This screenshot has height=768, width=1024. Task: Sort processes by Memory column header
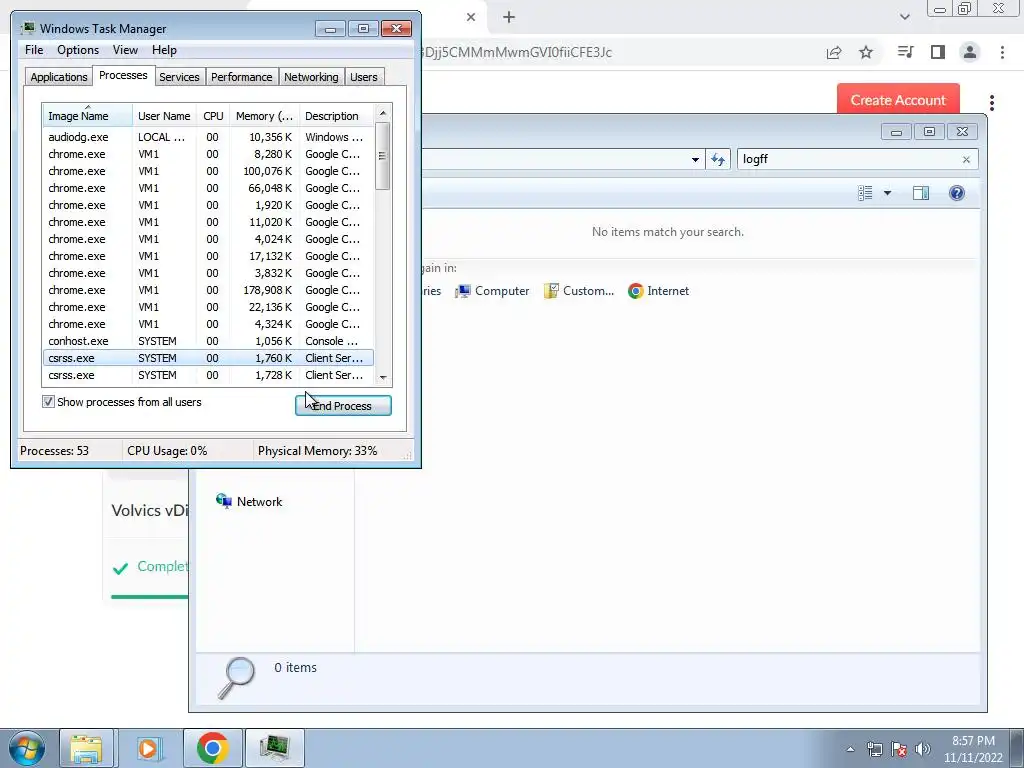264,116
